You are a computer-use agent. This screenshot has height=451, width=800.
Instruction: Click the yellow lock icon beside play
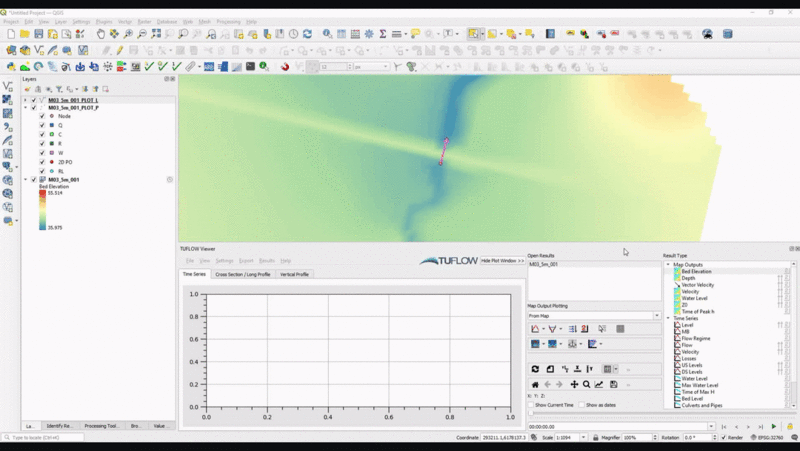790,427
